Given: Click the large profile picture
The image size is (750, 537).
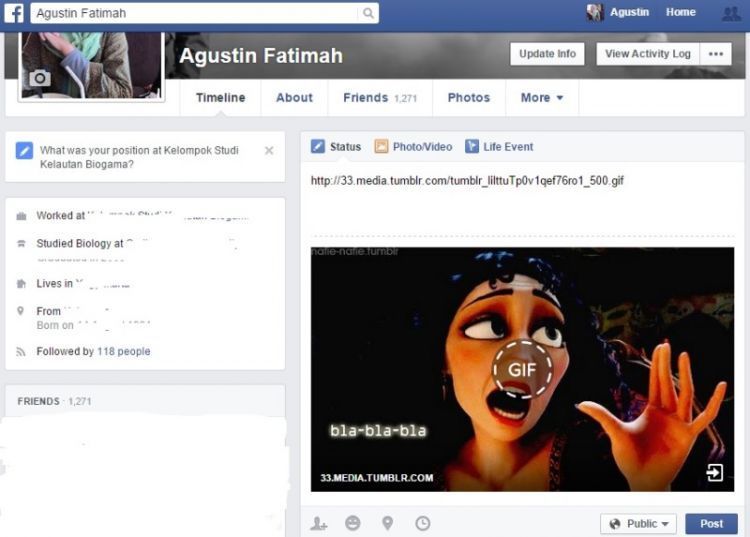Looking at the screenshot, I should coord(91,66).
